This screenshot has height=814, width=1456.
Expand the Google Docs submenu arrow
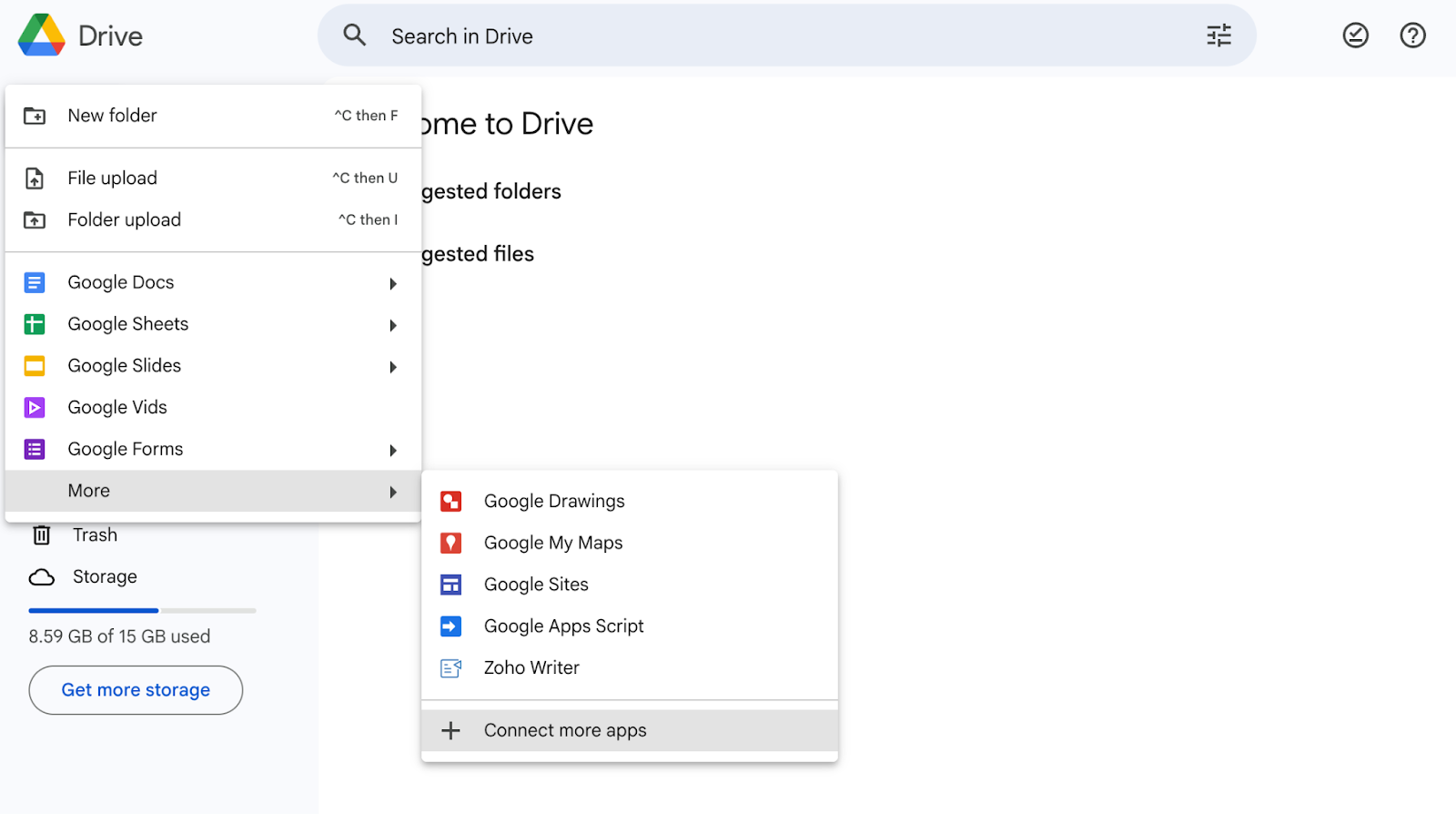pyautogui.click(x=393, y=284)
